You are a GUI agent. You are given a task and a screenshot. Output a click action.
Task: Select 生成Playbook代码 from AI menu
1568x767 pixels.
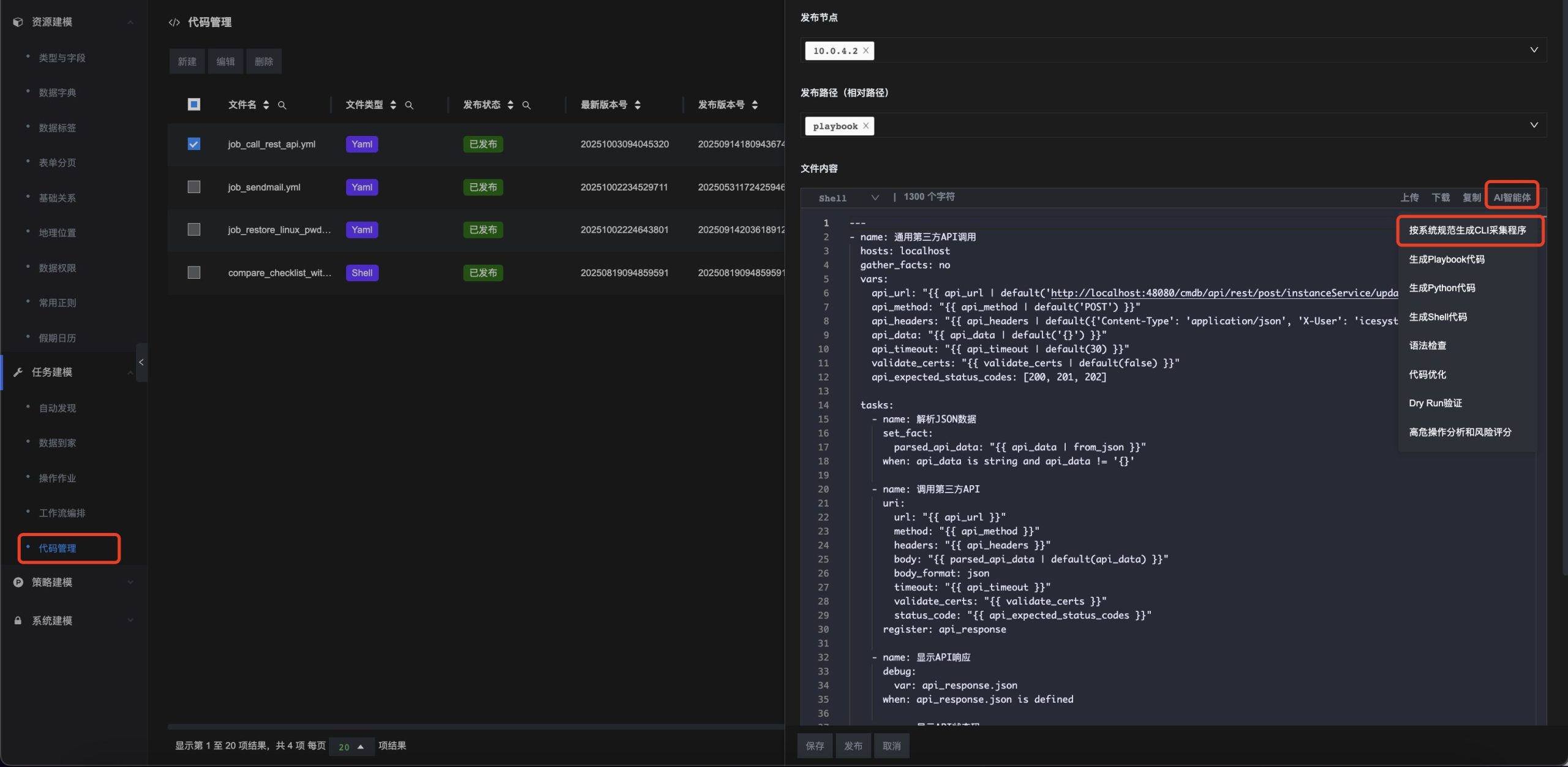click(x=1446, y=260)
